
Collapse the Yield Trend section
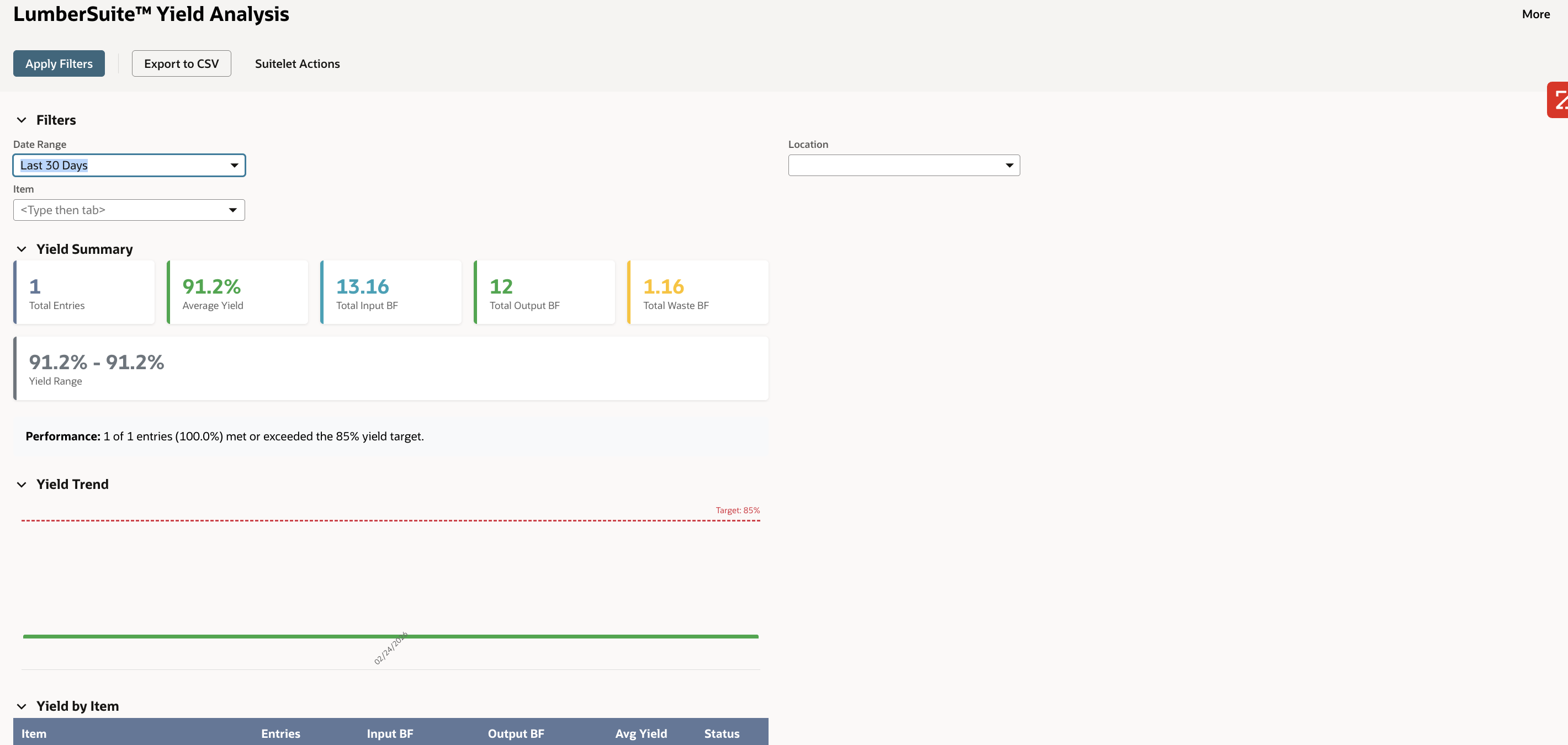[22, 485]
